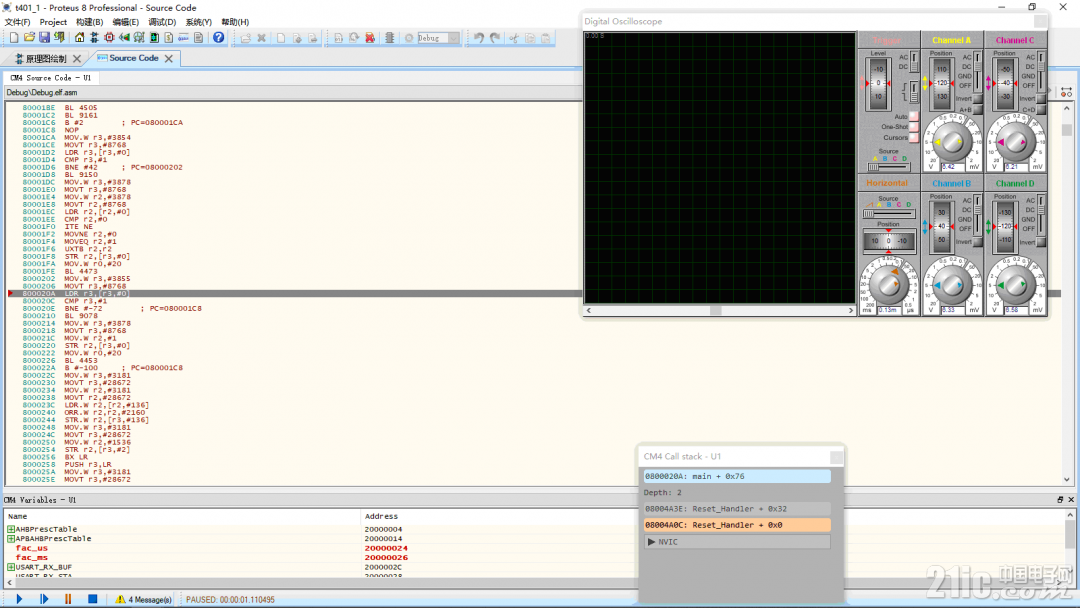Open the Debug configuration dropdown
The height and width of the screenshot is (608, 1080).
click(x=454, y=38)
